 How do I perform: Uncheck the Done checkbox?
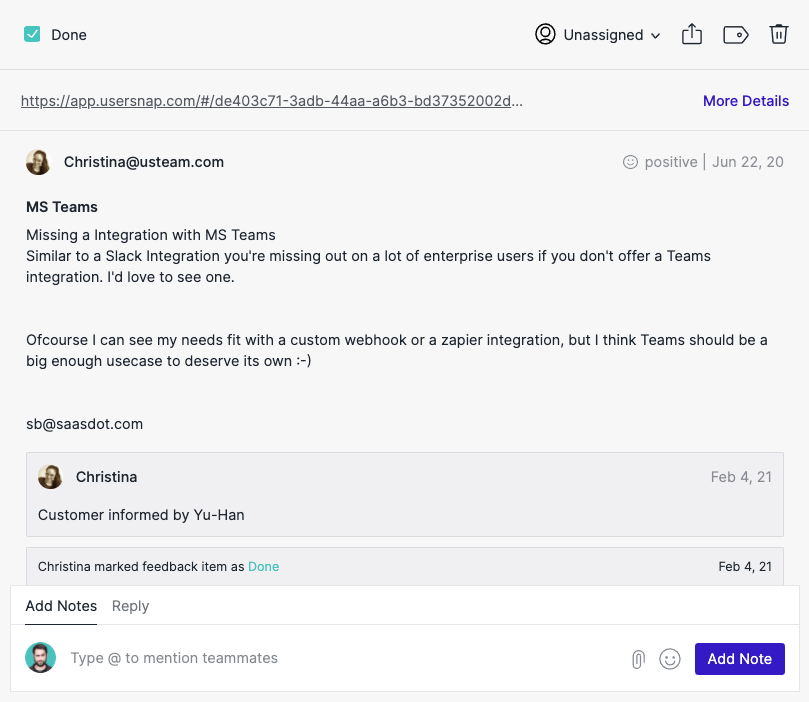[x=32, y=35]
